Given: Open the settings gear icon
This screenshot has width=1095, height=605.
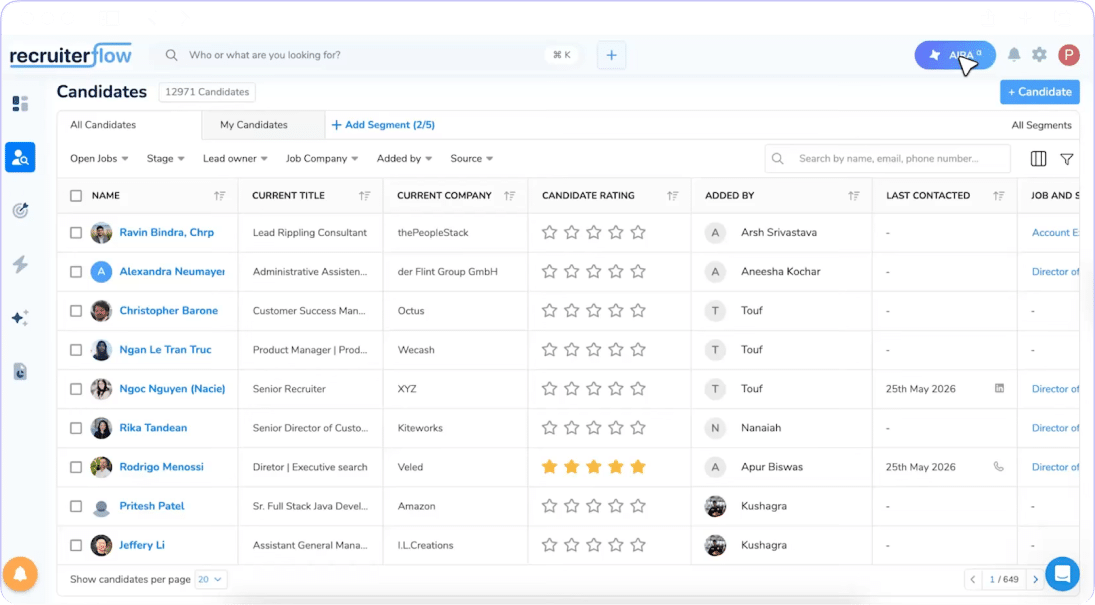Looking at the screenshot, I should (1040, 54).
